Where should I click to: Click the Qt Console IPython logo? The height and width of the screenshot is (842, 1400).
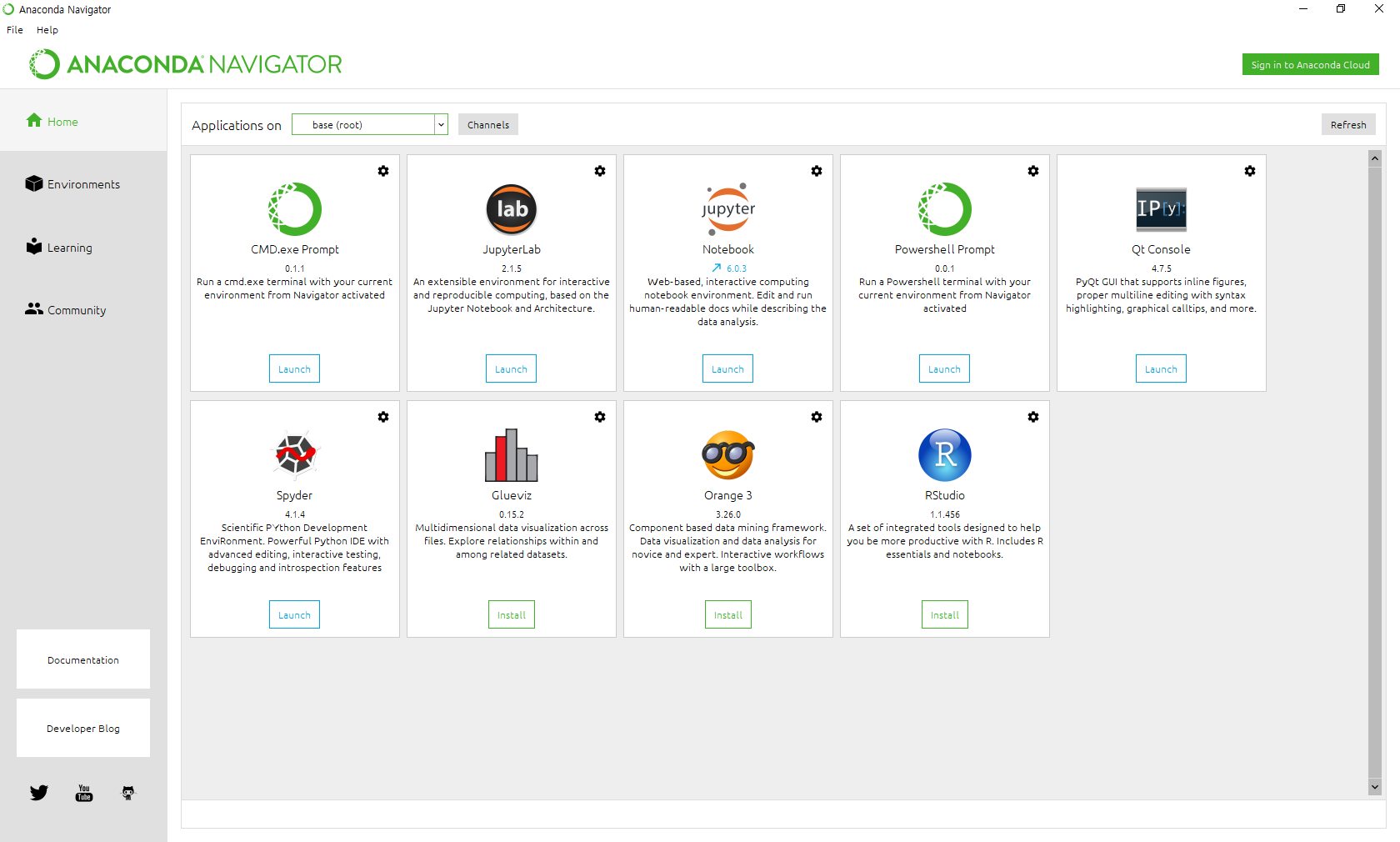coord(1162,209)
